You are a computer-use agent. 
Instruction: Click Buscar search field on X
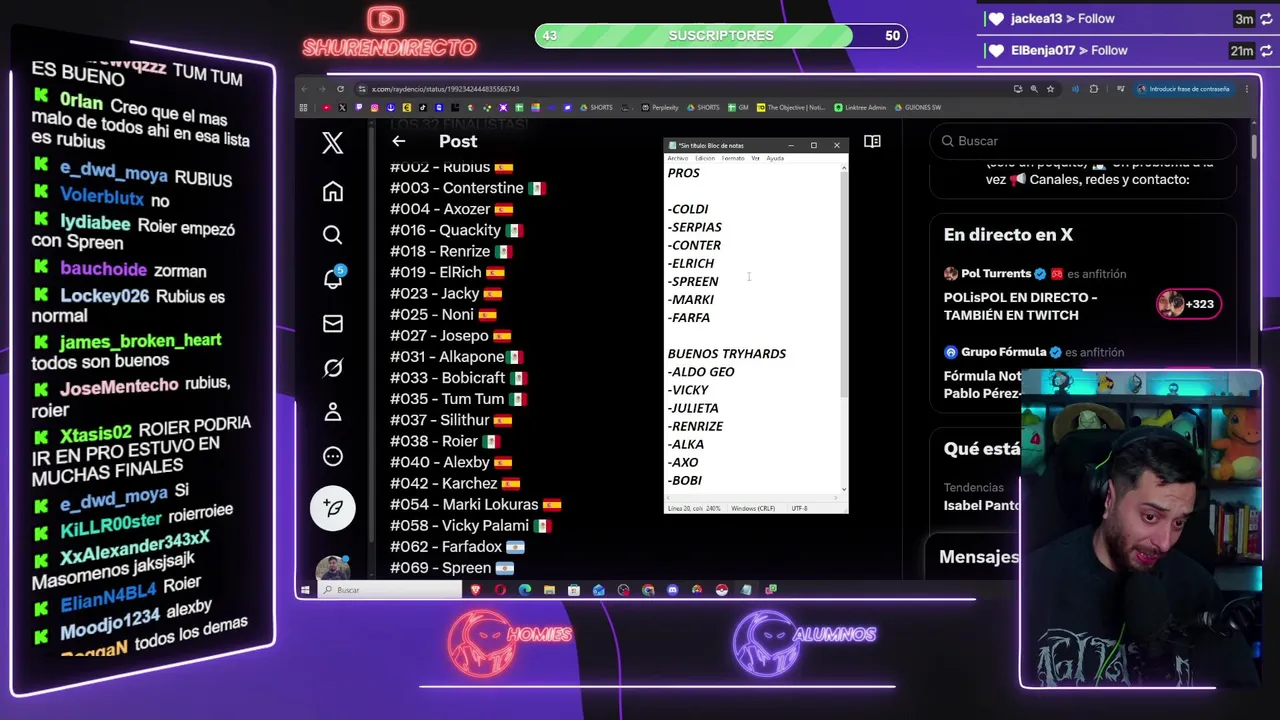tap(1083, 141)
